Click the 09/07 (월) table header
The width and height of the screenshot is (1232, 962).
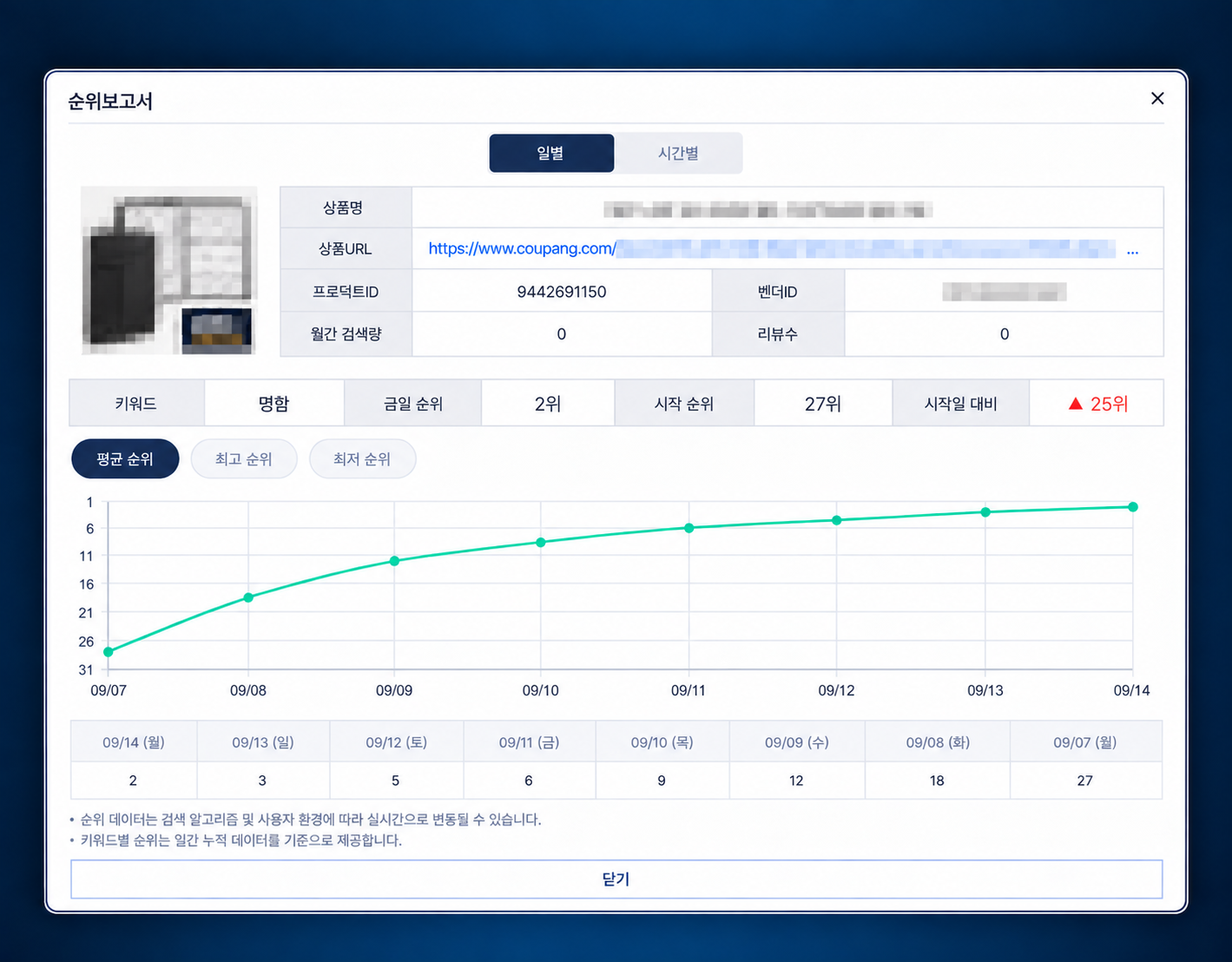pyautogui.click(x=1085, y=742)
